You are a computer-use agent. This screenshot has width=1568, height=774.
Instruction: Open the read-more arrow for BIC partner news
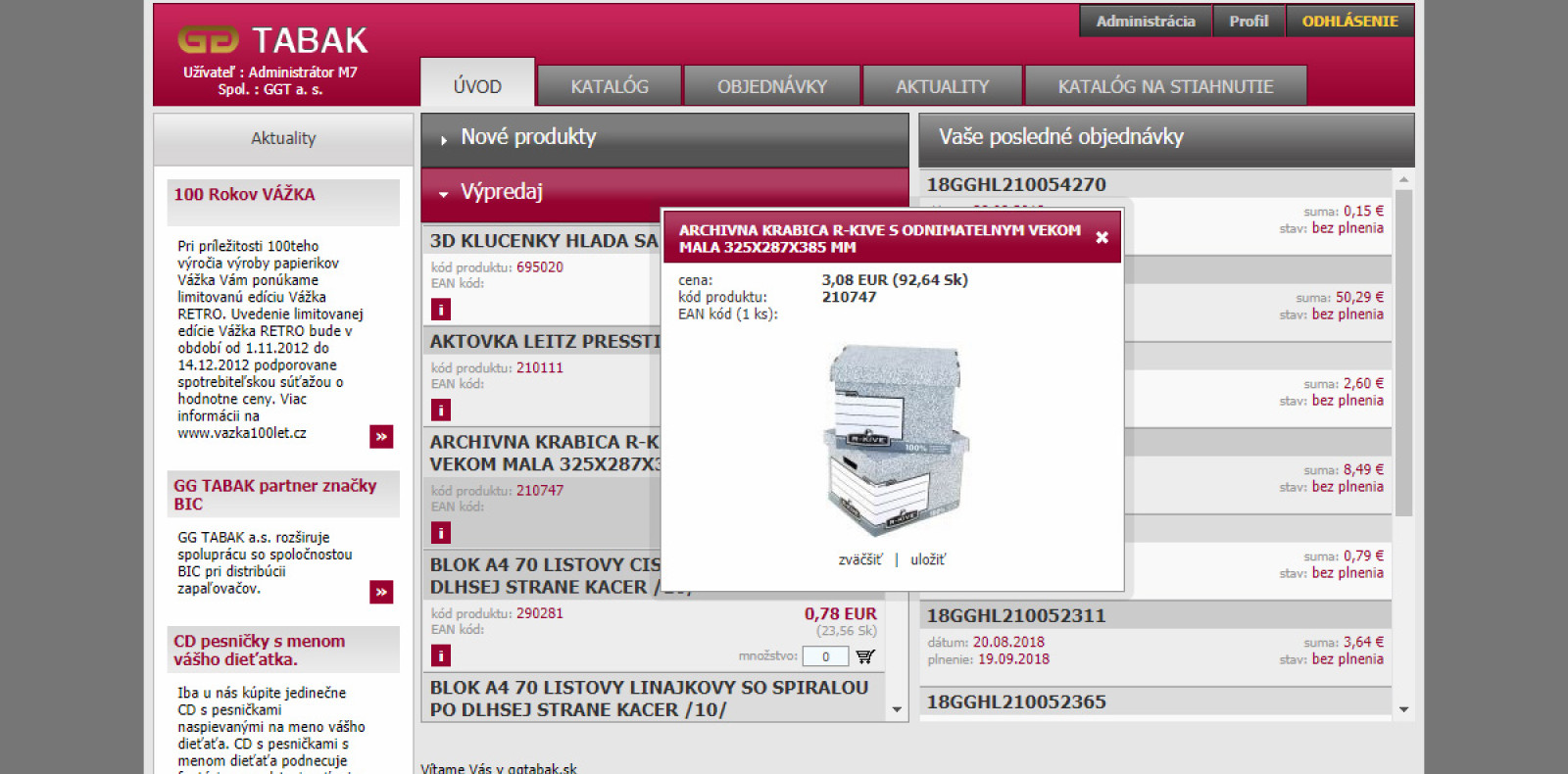[381, 592]
